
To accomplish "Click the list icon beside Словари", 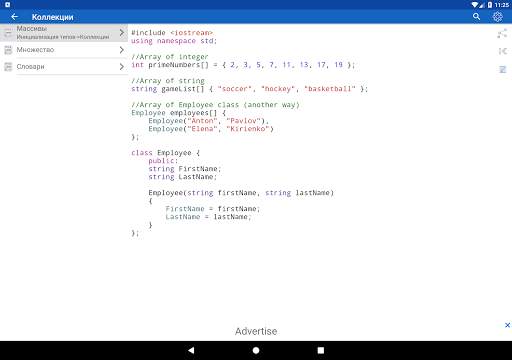I will coord(8,67).
